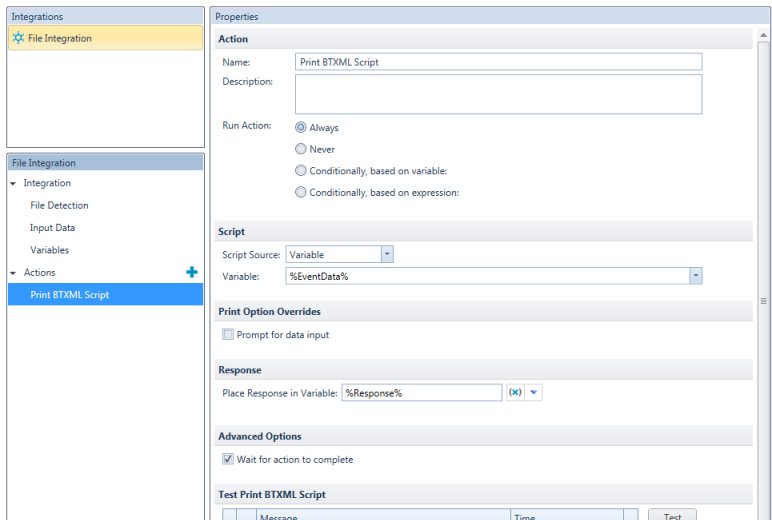Select the Always radio button
Screen dimensions: 772x520
301,128
